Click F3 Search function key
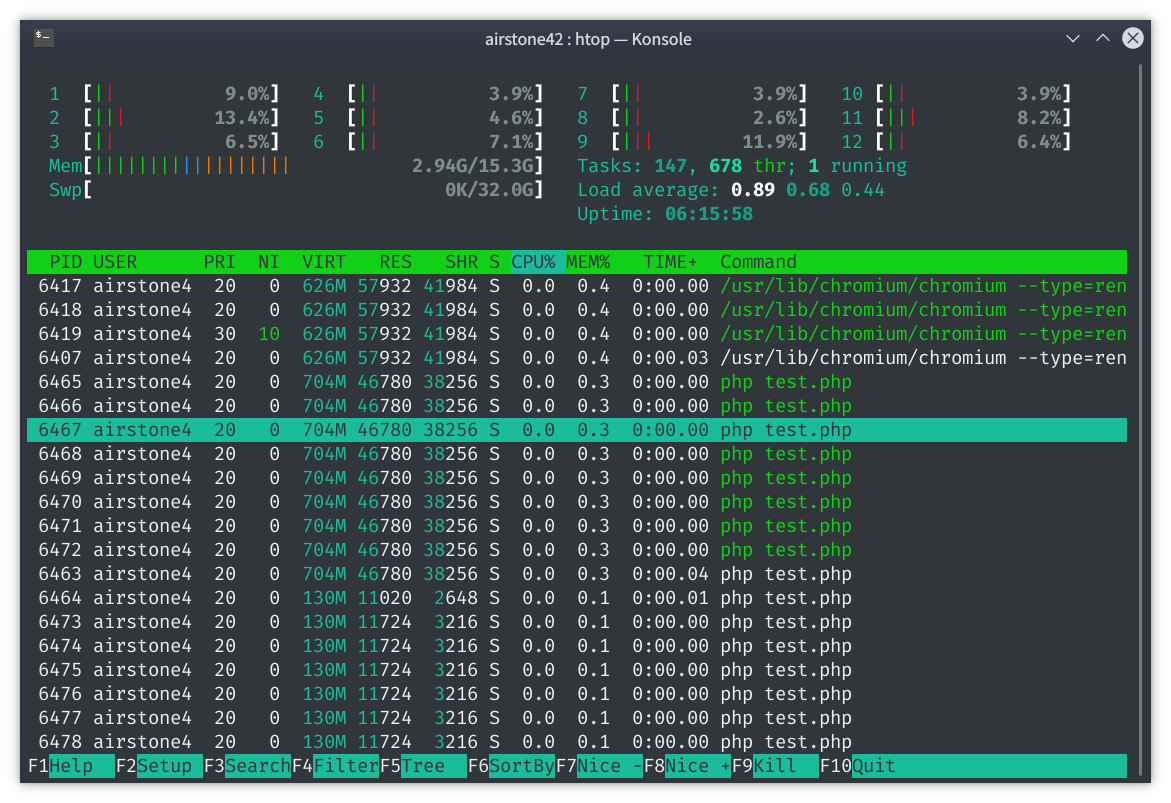The image size is (1171, 803). point(246,766)
